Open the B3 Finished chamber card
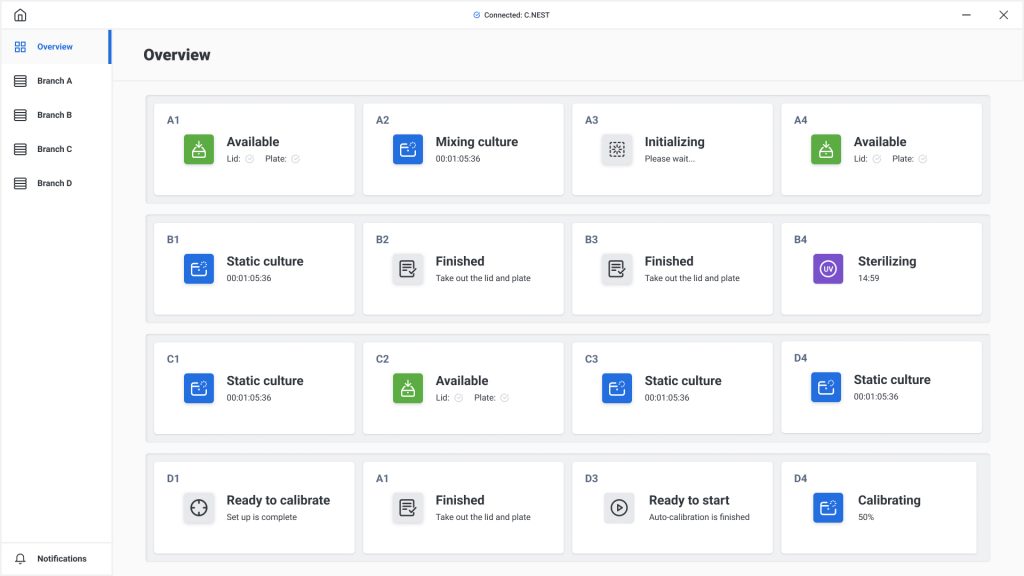This screenshot has width=1024, height=576. [x=672, y=268]
